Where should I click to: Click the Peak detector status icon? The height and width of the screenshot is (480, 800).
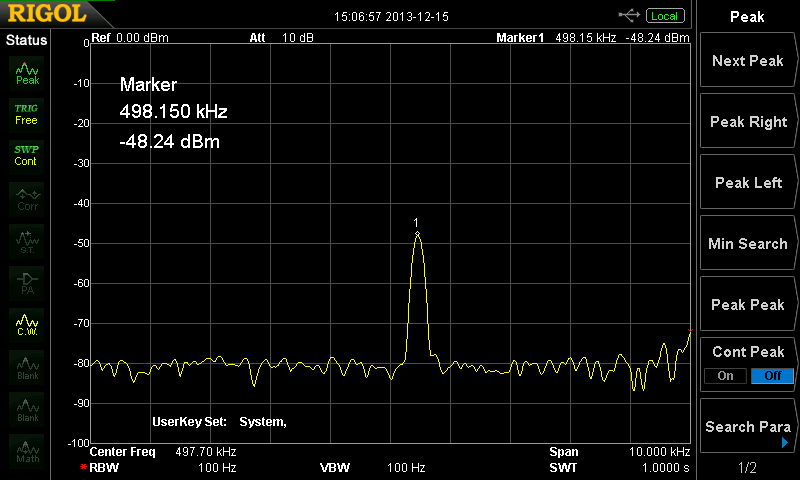pos(27,72)
